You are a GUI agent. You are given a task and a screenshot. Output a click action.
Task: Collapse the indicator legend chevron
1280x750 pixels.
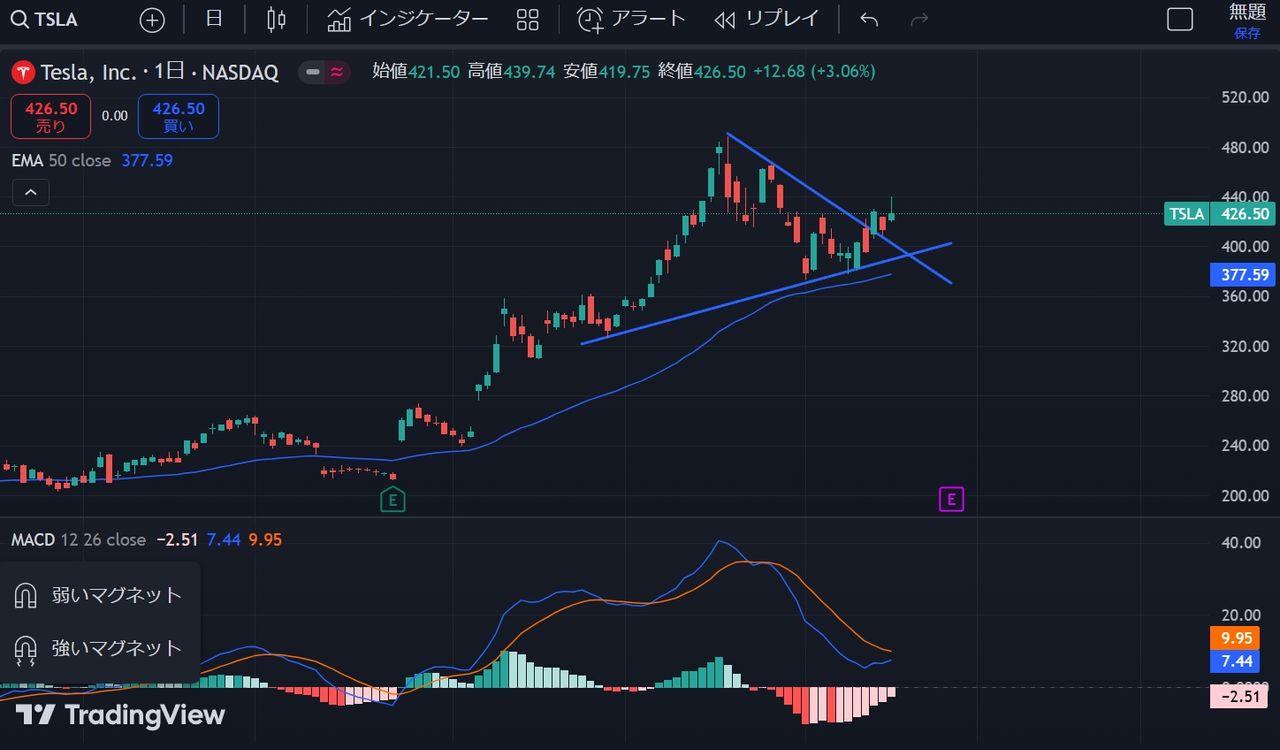(x=31, y=192)
